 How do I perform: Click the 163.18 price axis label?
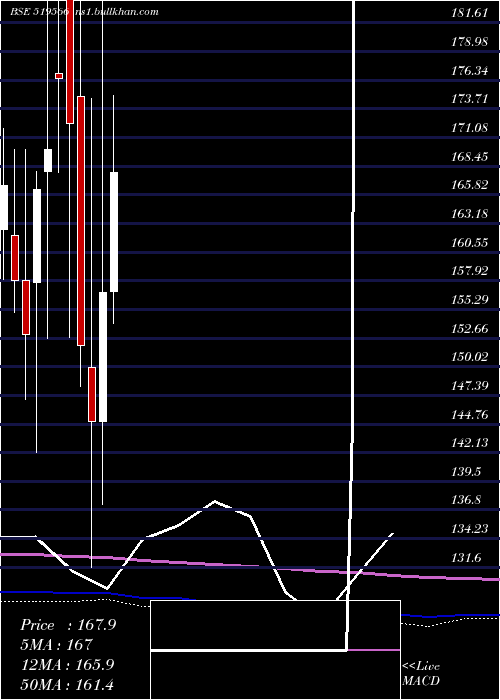(x=470, y=214)
